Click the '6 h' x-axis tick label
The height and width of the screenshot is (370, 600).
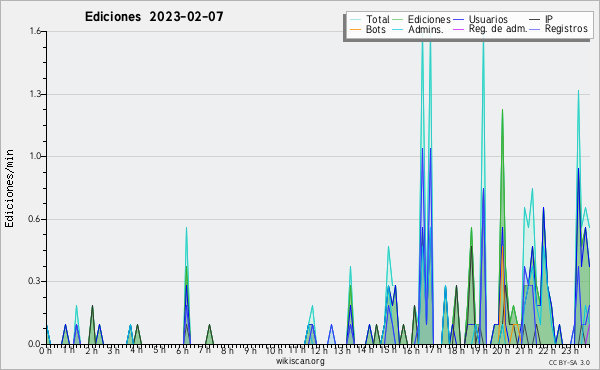(183, 351)
